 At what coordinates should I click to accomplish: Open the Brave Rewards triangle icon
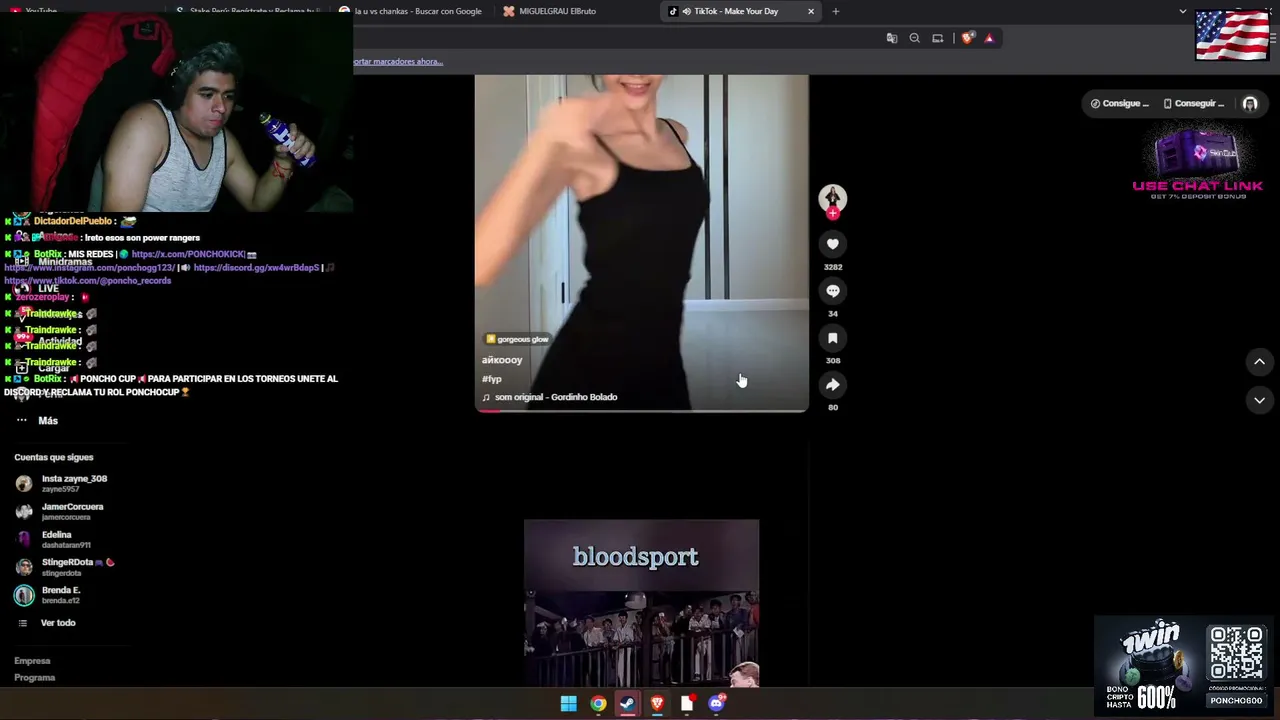[989, 38]
